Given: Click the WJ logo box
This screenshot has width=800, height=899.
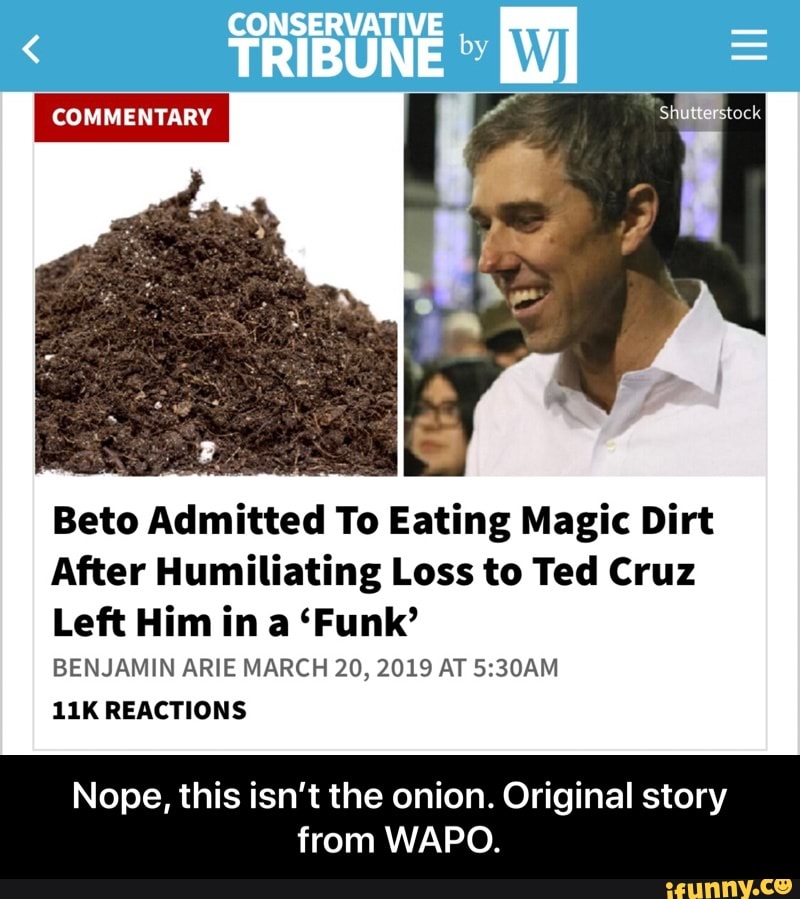Looking at the screenshot, I should tap(538, 45).
